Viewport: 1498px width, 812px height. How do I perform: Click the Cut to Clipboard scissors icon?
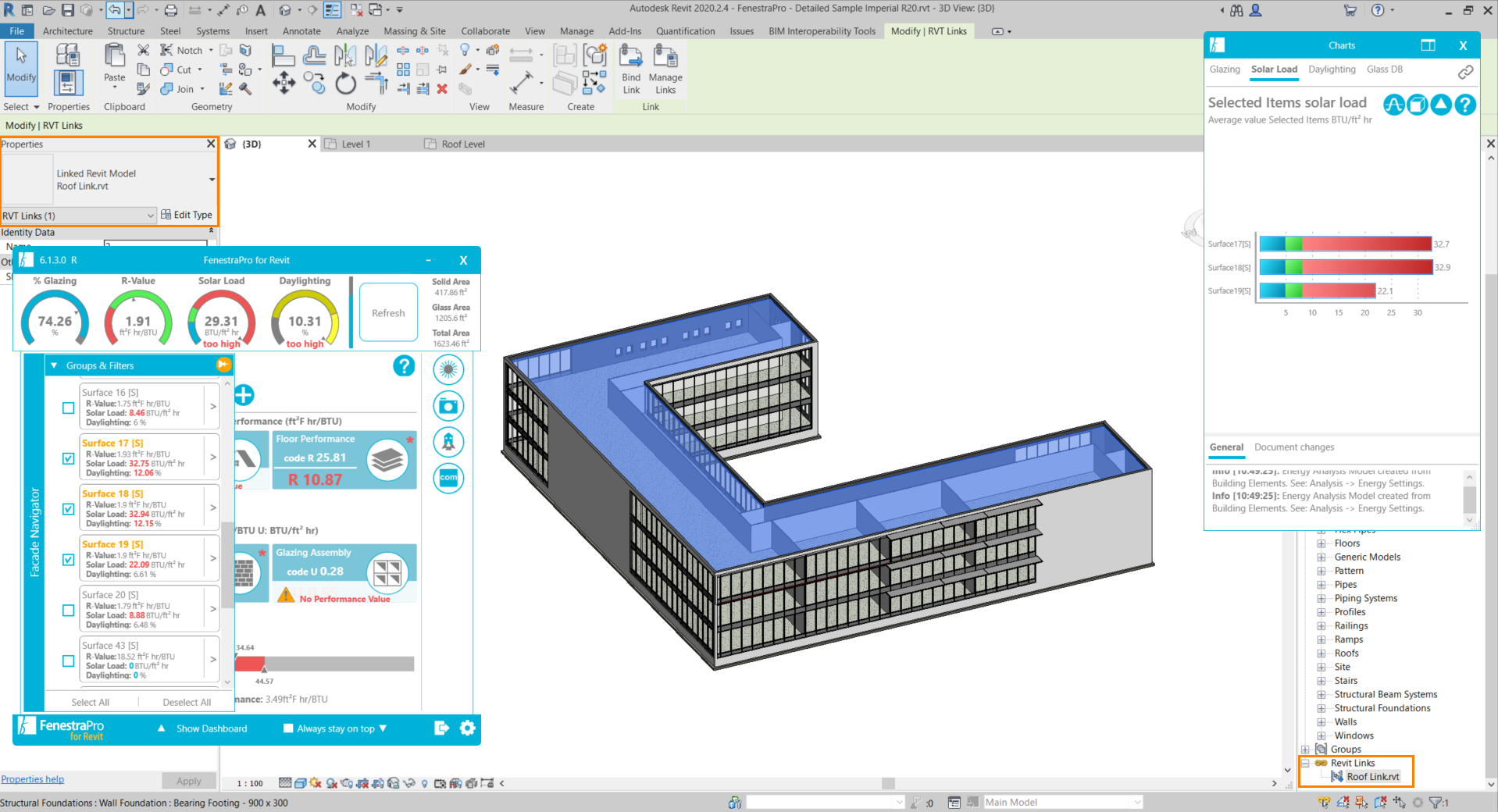pyautogui.click(x=144, y=50)
